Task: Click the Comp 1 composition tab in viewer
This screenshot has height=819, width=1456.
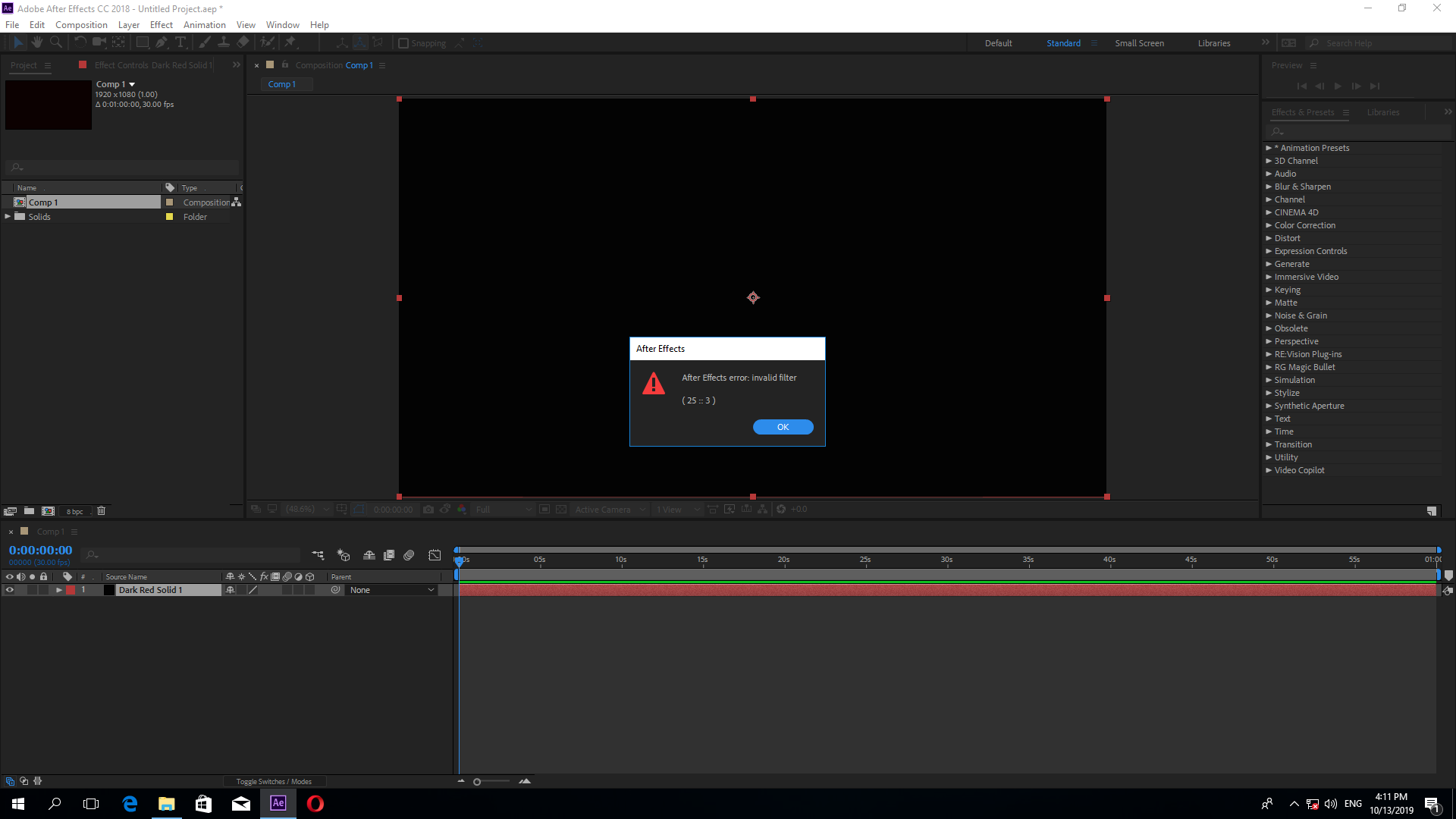Action: click(281, 84)
